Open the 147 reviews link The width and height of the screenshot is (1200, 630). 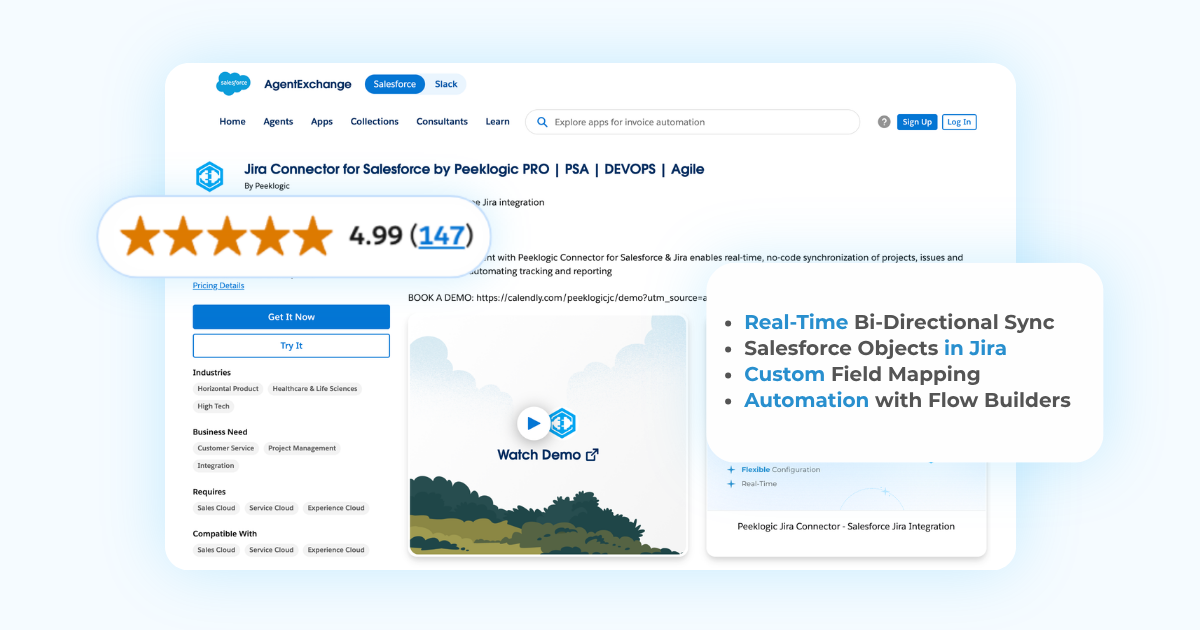441,236
